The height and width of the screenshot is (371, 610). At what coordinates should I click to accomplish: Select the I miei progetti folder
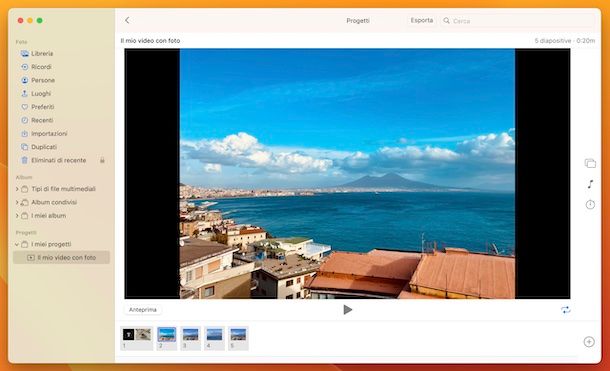[x=51, y=244]
